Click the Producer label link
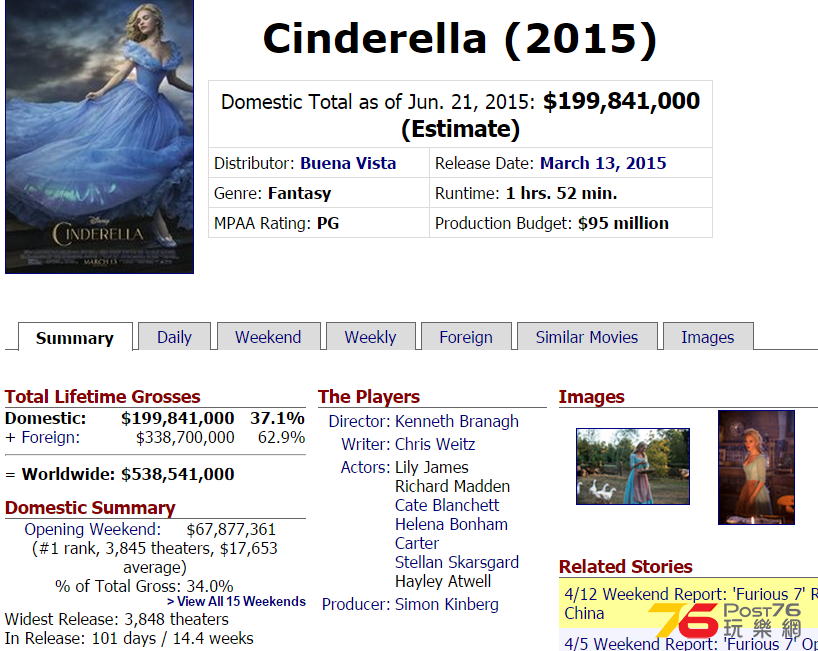This screenshot has width=818, height=651. click(x=356, y=604)
